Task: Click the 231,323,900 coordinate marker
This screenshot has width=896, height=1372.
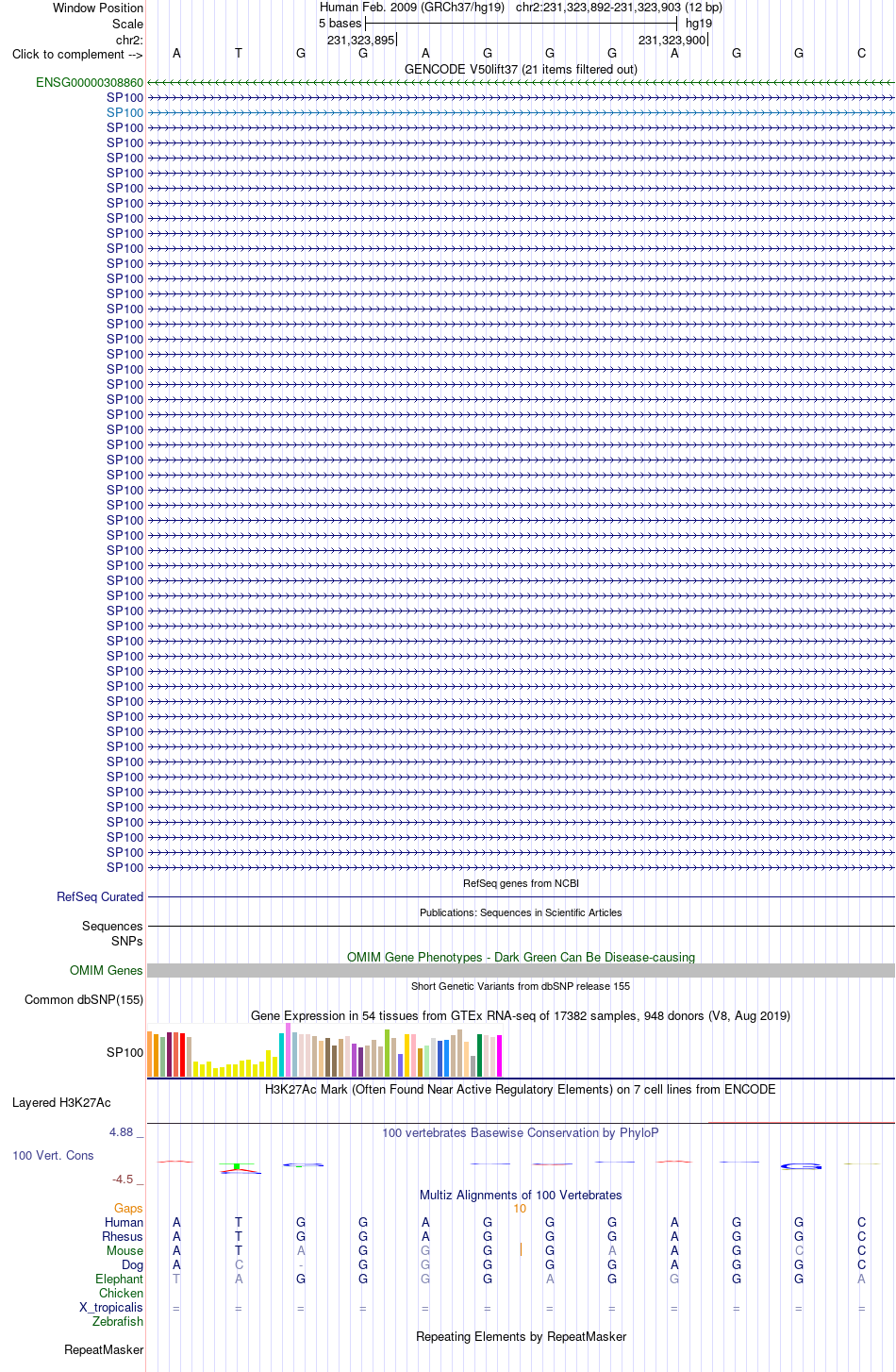Action: [672, 41]
